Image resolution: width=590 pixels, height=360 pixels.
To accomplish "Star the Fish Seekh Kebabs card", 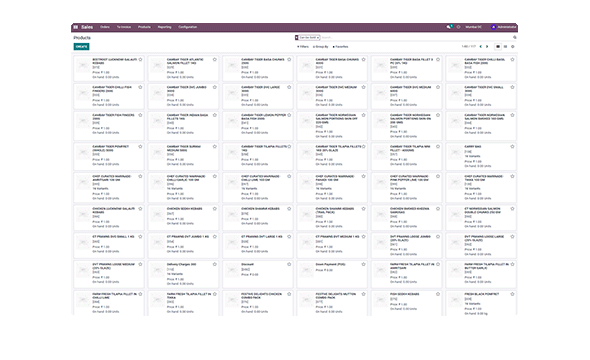I will pyautogui.click(x=438, y=294).
